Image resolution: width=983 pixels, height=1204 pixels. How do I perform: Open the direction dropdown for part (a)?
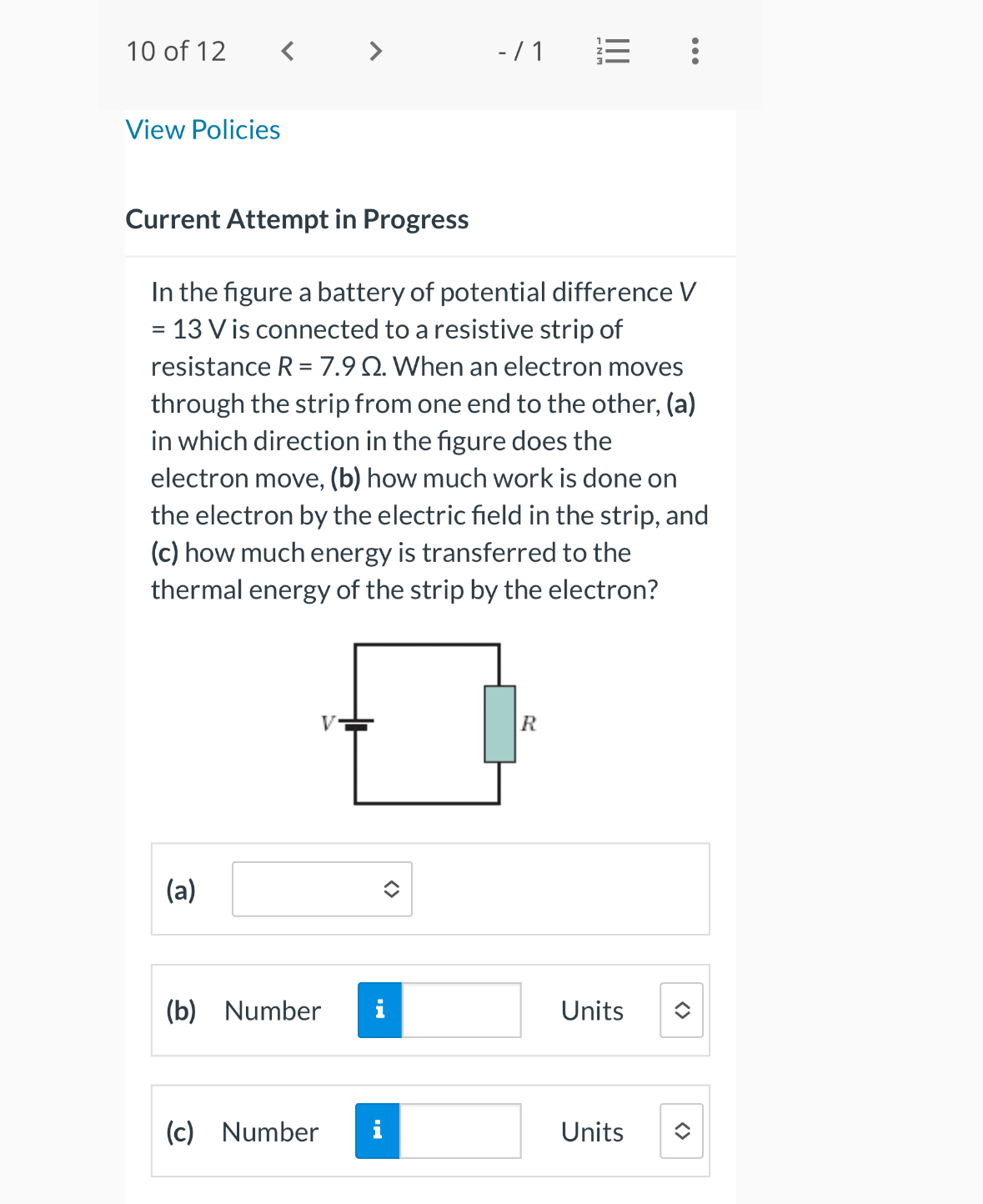click(322, 889)
